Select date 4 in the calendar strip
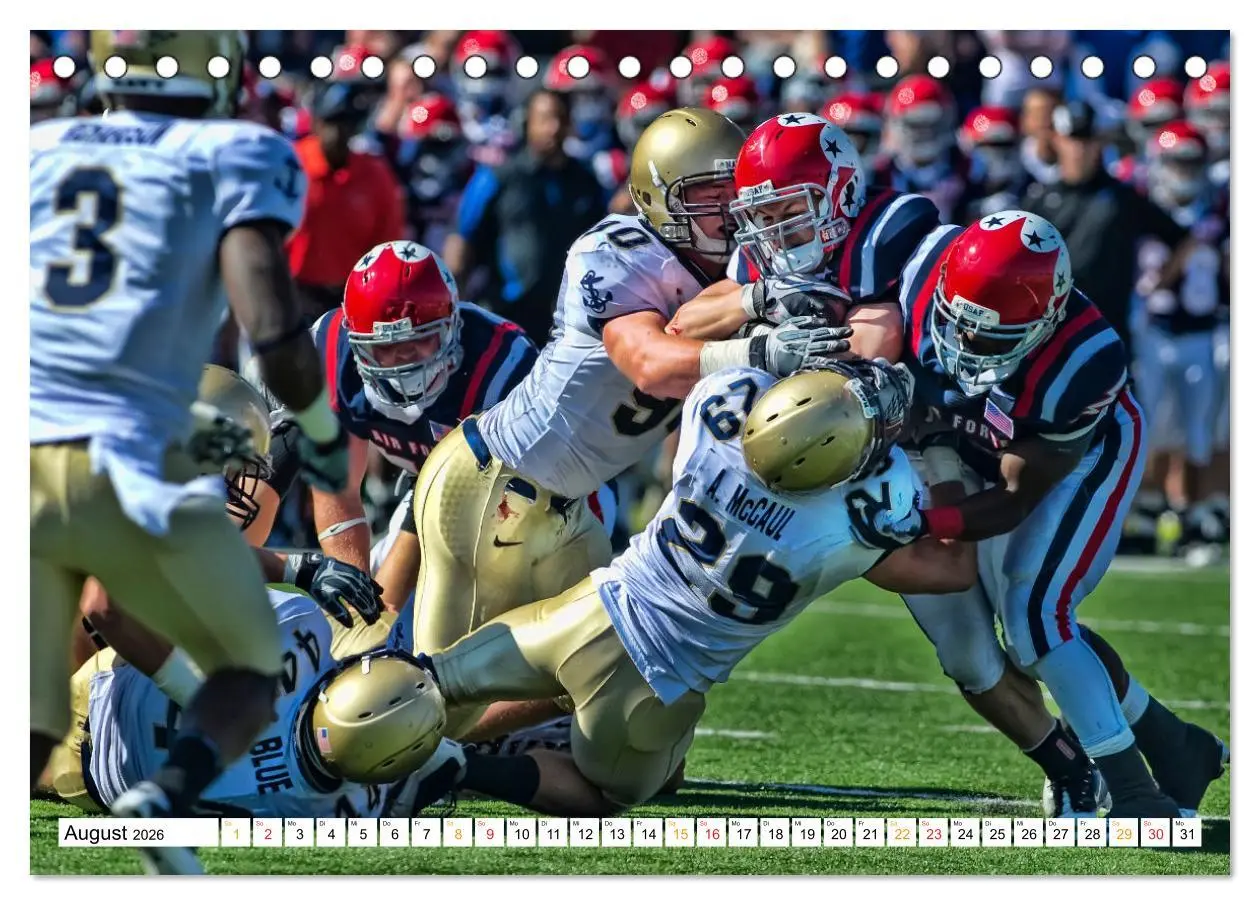Screen dimensions: 1260x905 330,833
